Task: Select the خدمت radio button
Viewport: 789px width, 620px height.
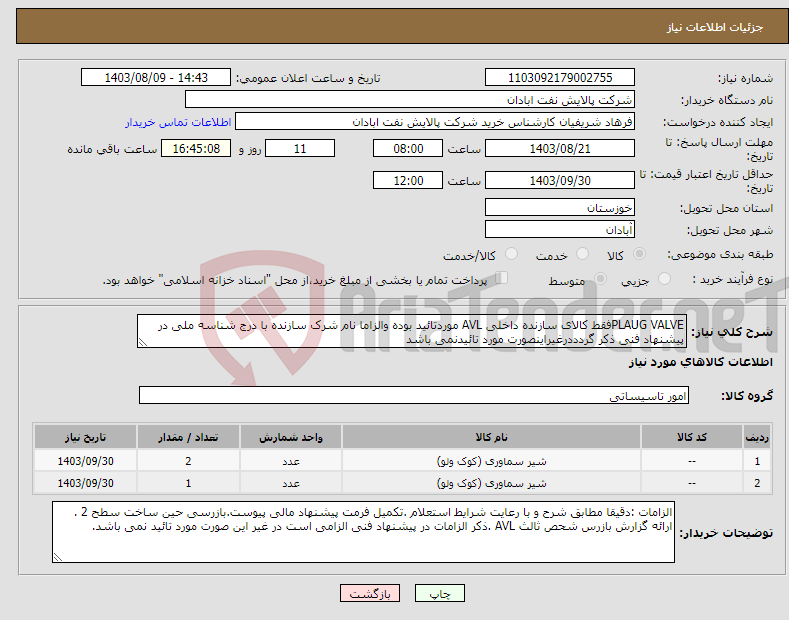Action: tap(582, 254)
